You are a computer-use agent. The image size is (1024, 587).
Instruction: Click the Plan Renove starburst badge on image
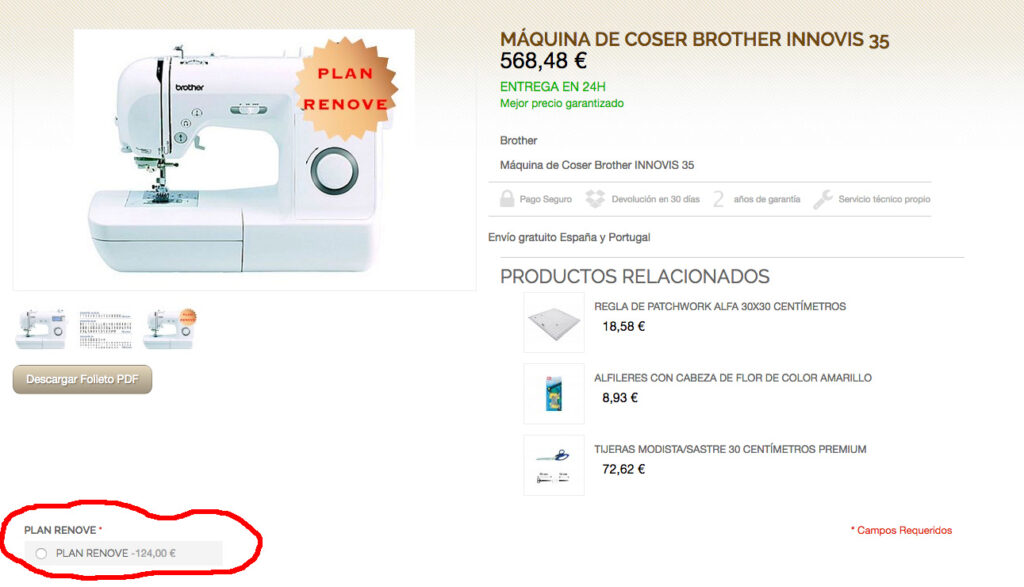[x=345, y=89]
